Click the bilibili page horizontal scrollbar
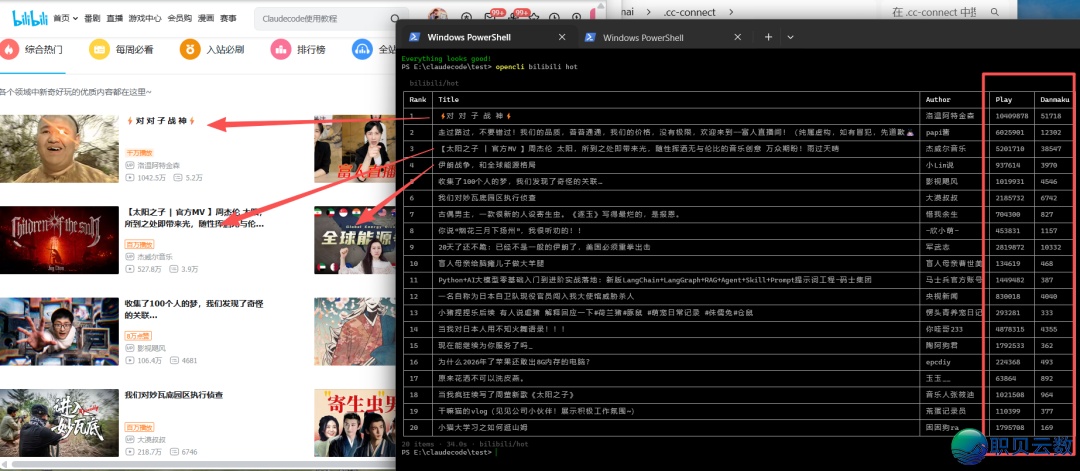The height and width of the screenshot is (471, 1080). click(202, 465)
